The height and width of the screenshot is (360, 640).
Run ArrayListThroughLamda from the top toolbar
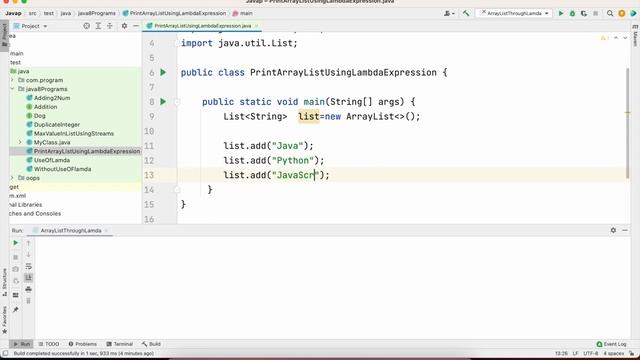click(x=561, y=13)
